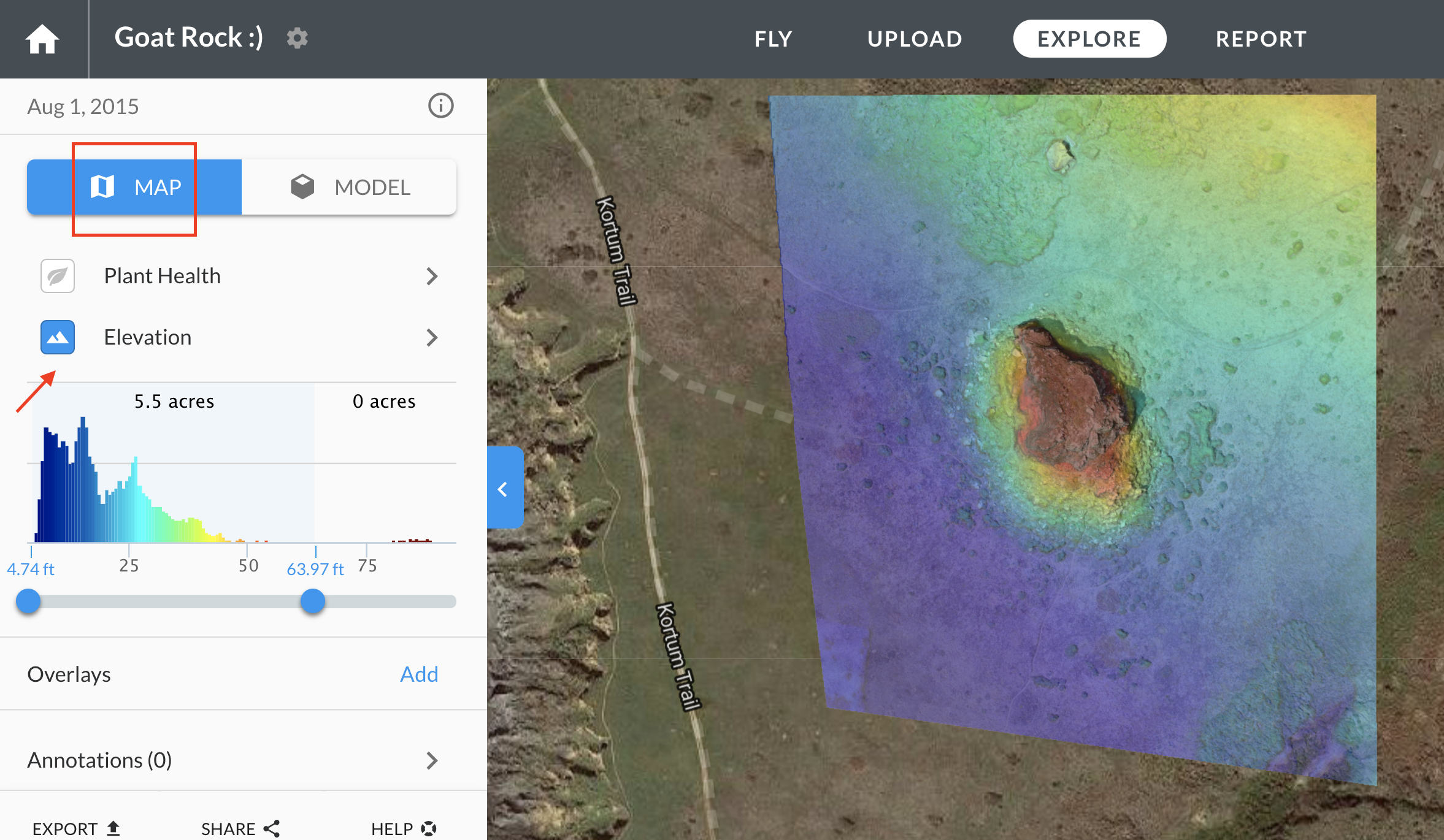Toggle the Plant Health leaf icon

[x=58, y=276]
